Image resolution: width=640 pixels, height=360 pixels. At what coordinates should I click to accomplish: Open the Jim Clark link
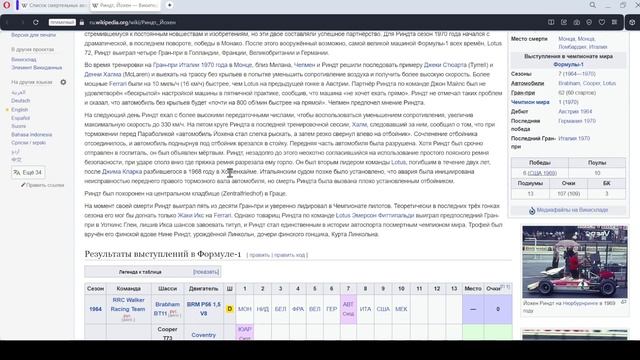click(122, 172)
